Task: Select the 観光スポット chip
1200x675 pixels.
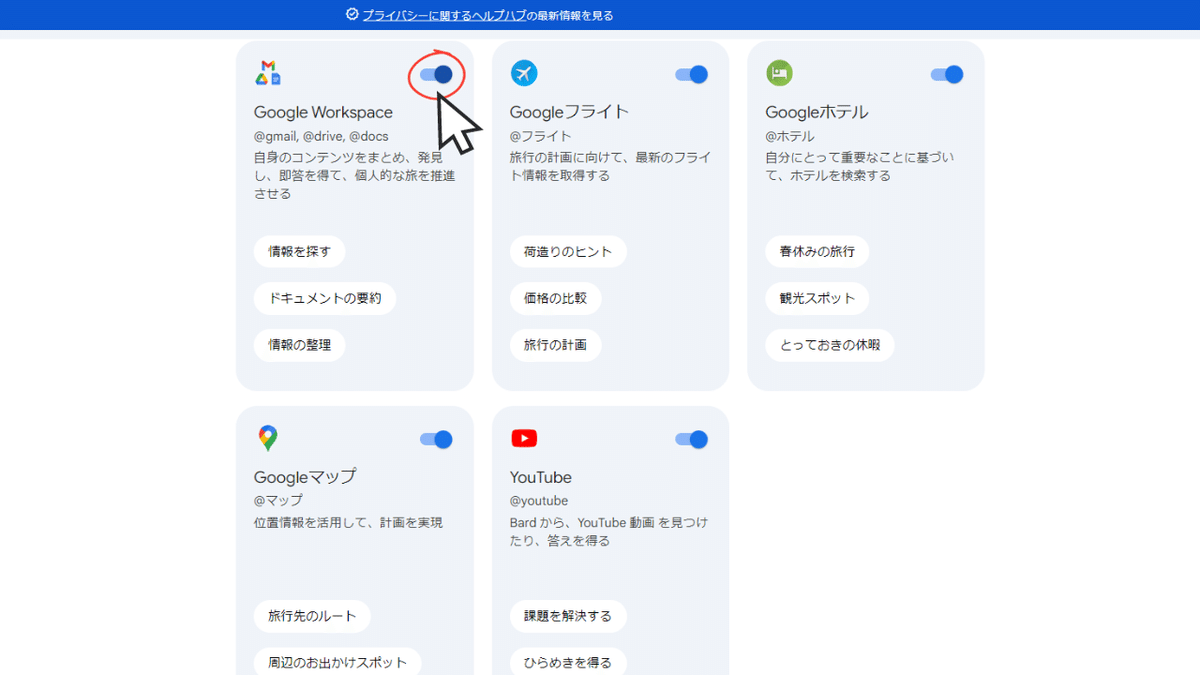Action: pyautogui.click(x=817, y=298)
